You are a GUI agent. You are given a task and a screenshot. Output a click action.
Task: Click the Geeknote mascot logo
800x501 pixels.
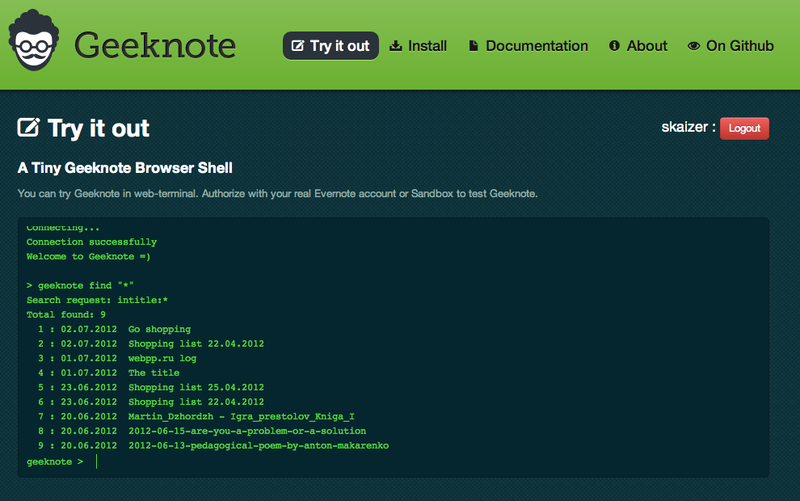click(x=34, y=40)
